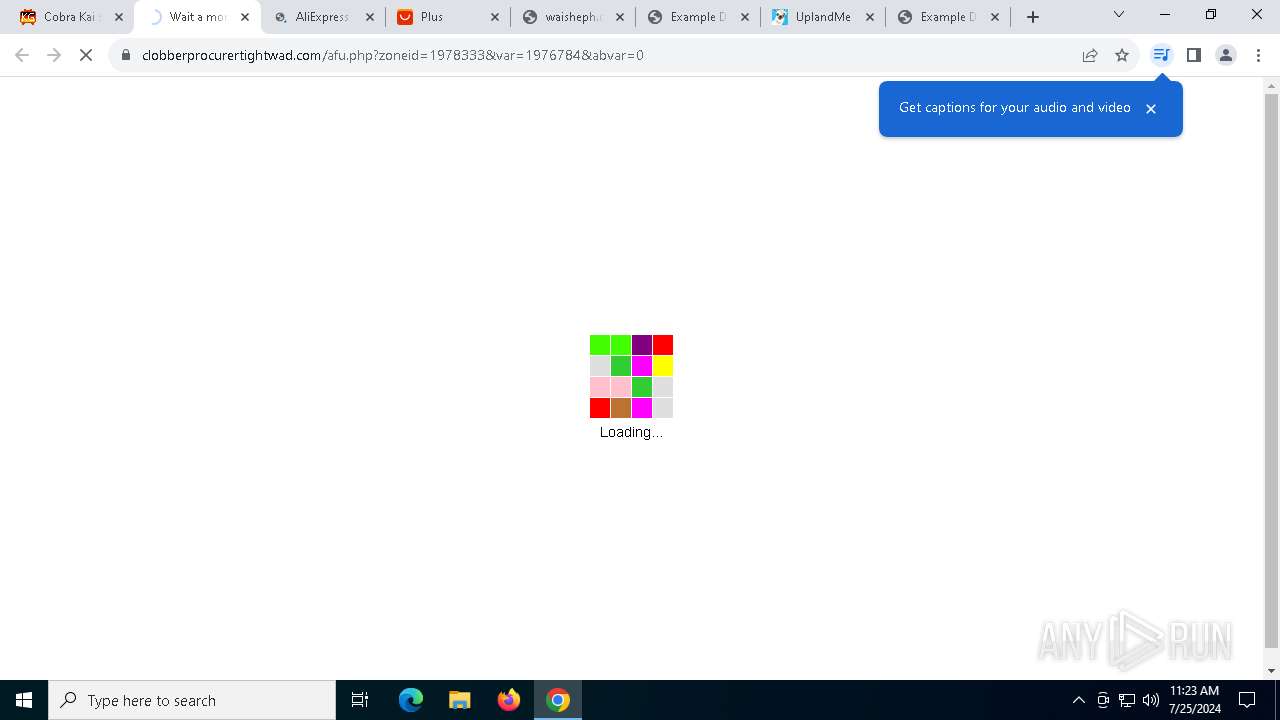Launch Microsoft Edge from taskbar
The width and height of the screenshot is (1280, 720).
[411, 700]
